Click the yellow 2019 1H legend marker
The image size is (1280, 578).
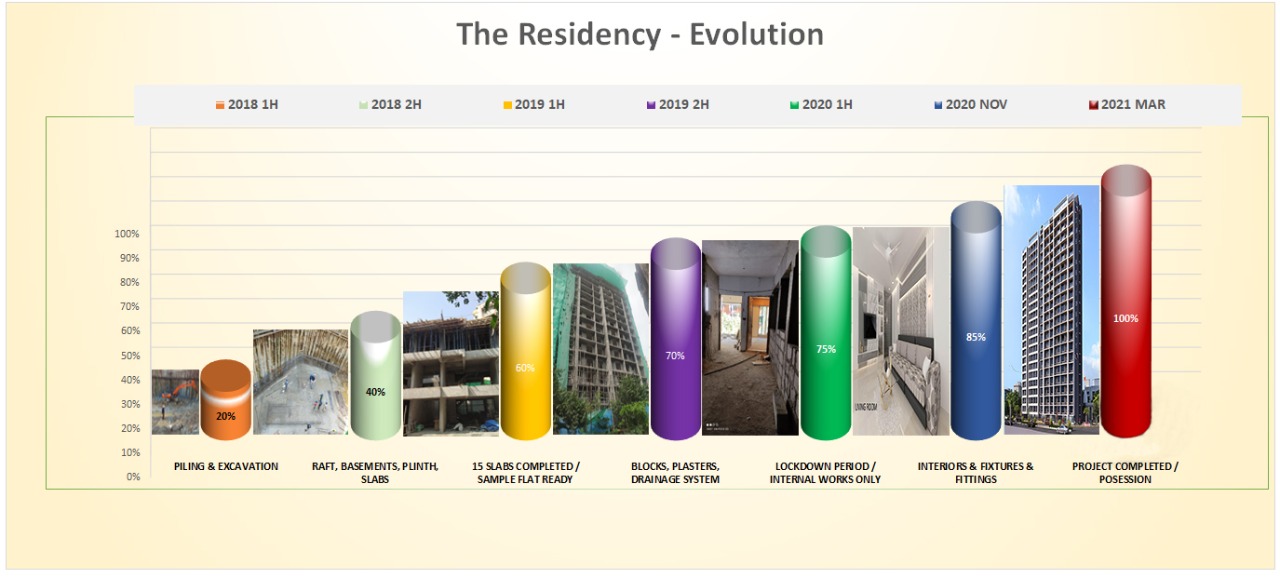[x=507, y=105]
